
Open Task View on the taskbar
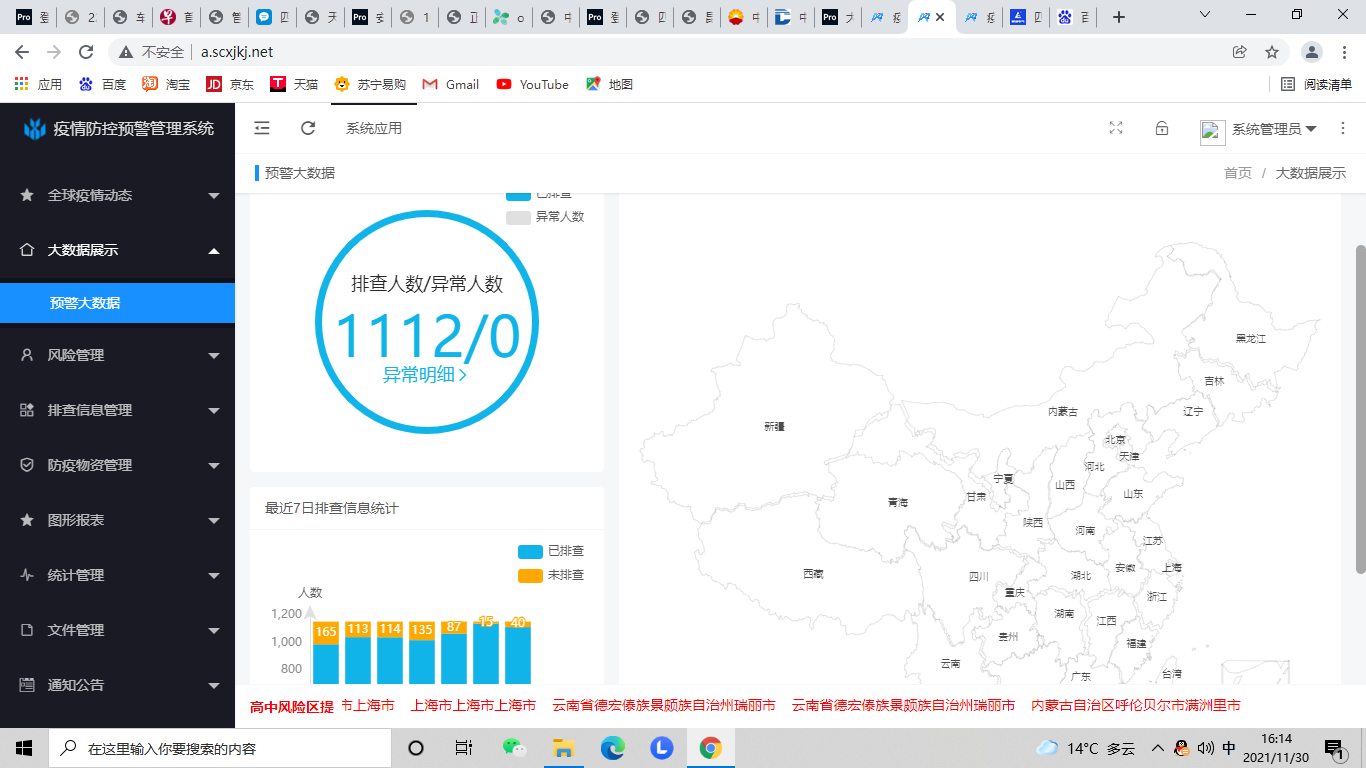point(464,748)
